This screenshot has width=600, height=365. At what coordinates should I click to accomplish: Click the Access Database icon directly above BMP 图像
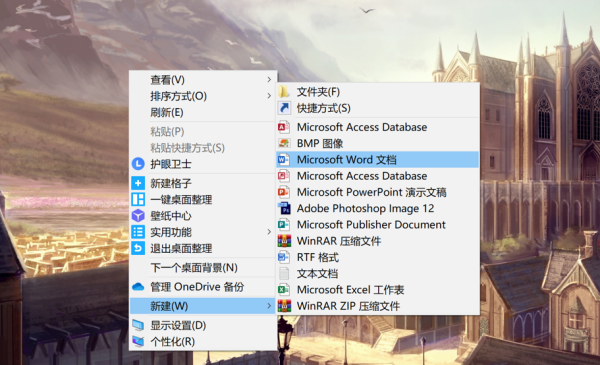[x=284, y=127]
